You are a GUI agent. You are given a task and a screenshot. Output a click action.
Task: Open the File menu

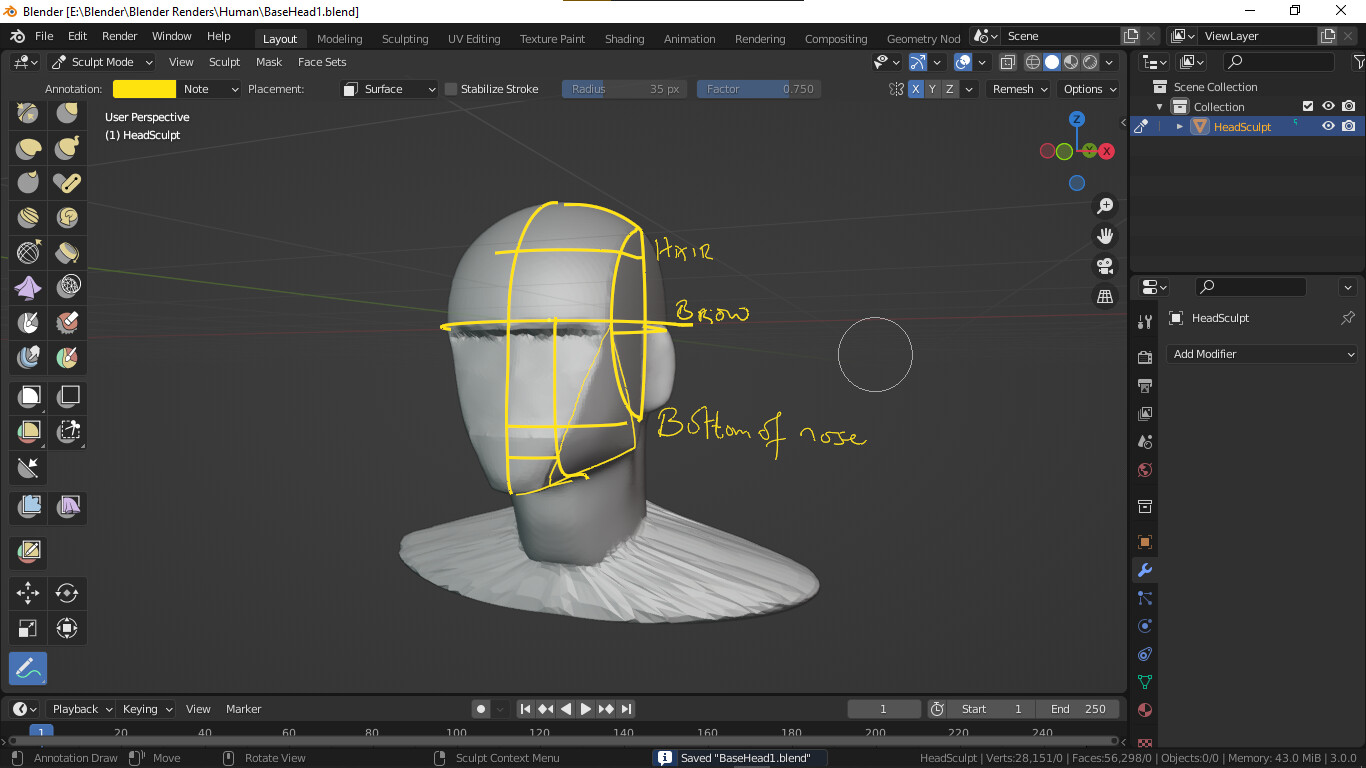coord(44,36)
